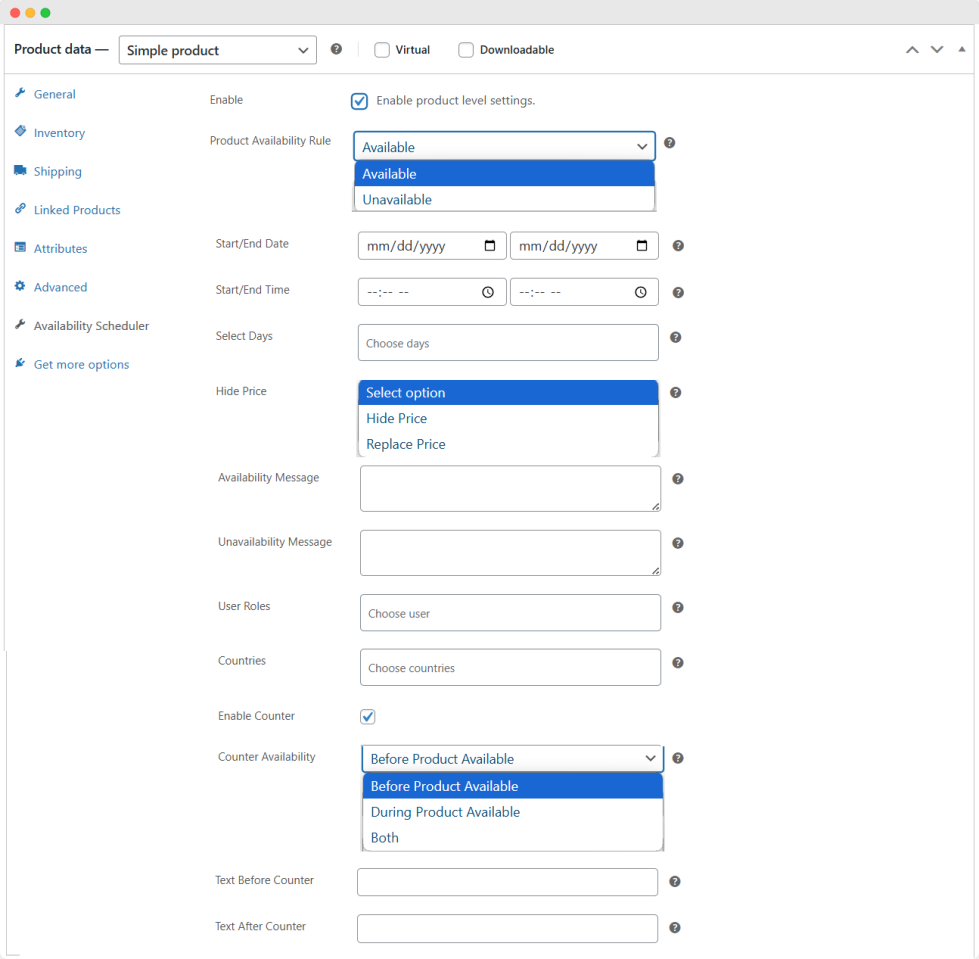
Task: Open the Inventory tab
Action: tap(59, 133)
